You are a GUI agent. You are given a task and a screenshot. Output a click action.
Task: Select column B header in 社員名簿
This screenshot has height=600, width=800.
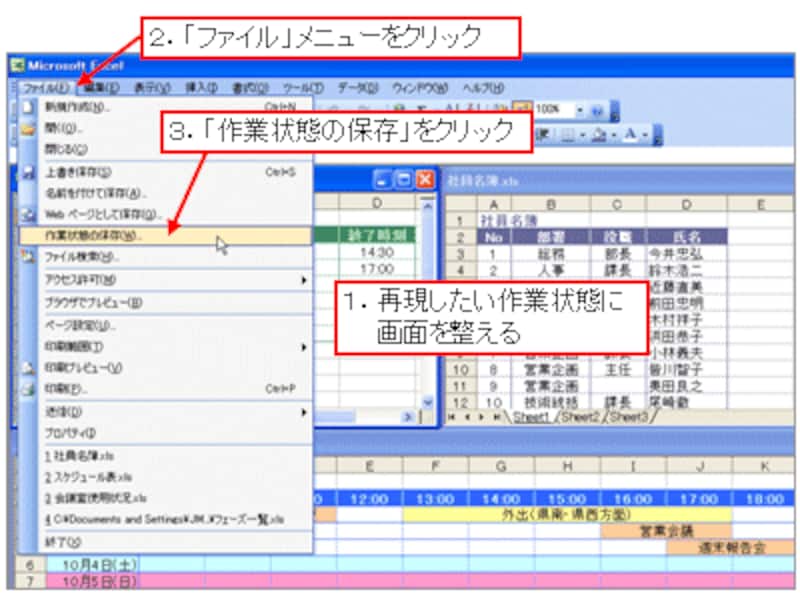point(551,205)
